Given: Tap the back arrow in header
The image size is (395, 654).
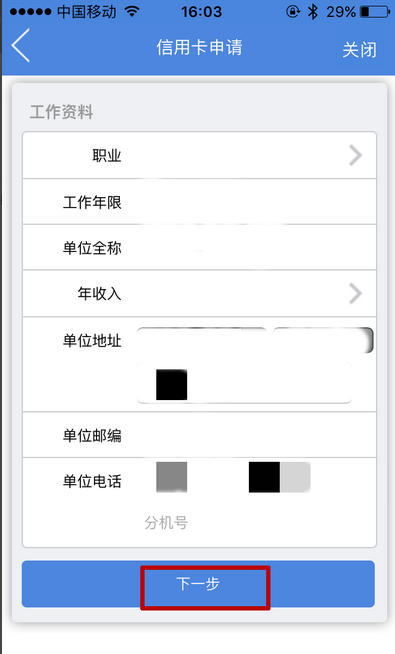Looking at the screenshot, I should pyautogui.click(x=20, y=45).
